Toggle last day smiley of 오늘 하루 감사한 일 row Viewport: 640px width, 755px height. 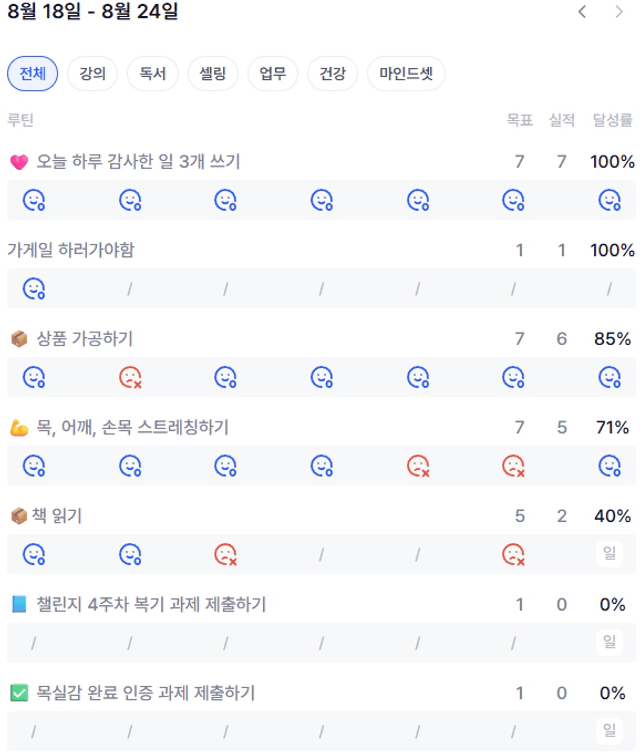click(610, 200)
